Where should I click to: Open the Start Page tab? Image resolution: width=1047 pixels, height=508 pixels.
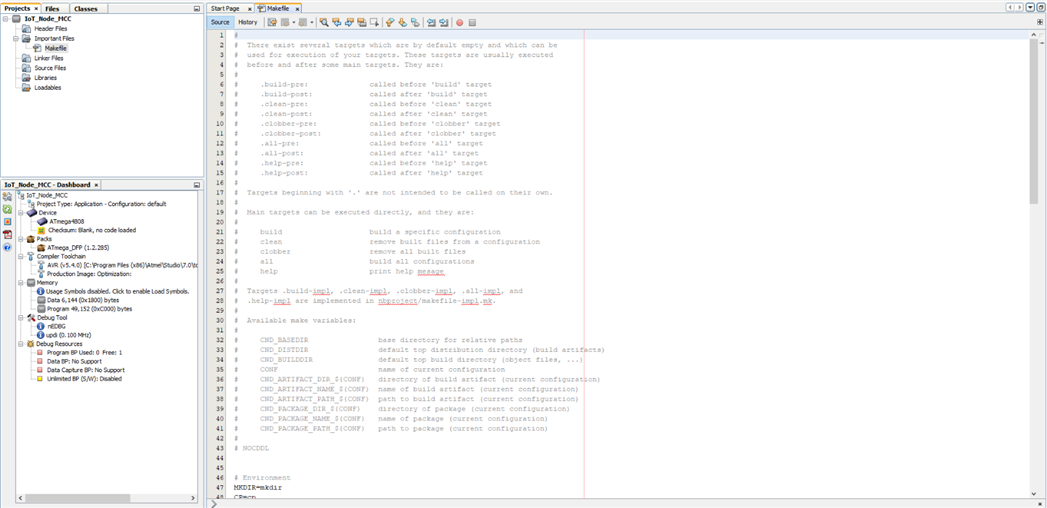coord(225,8)
